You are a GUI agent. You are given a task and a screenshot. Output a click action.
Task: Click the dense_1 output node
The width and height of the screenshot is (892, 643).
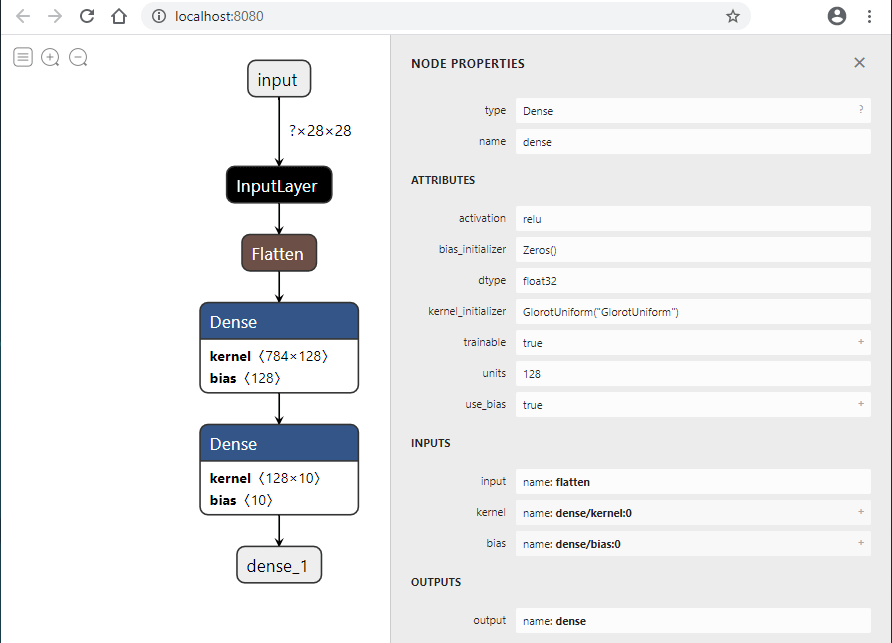coord(279,565)
